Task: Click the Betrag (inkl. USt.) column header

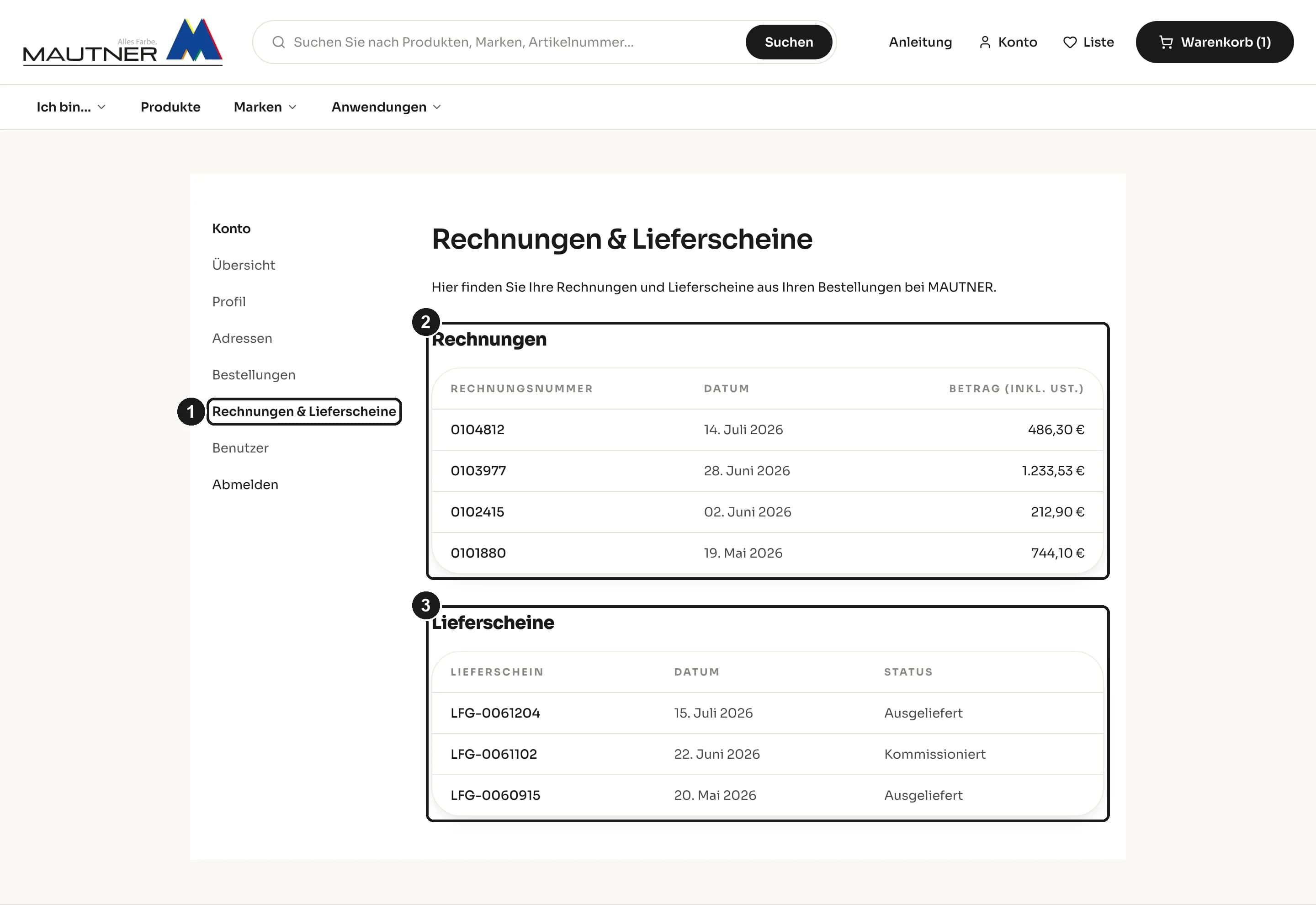Action: [1016, 389]
